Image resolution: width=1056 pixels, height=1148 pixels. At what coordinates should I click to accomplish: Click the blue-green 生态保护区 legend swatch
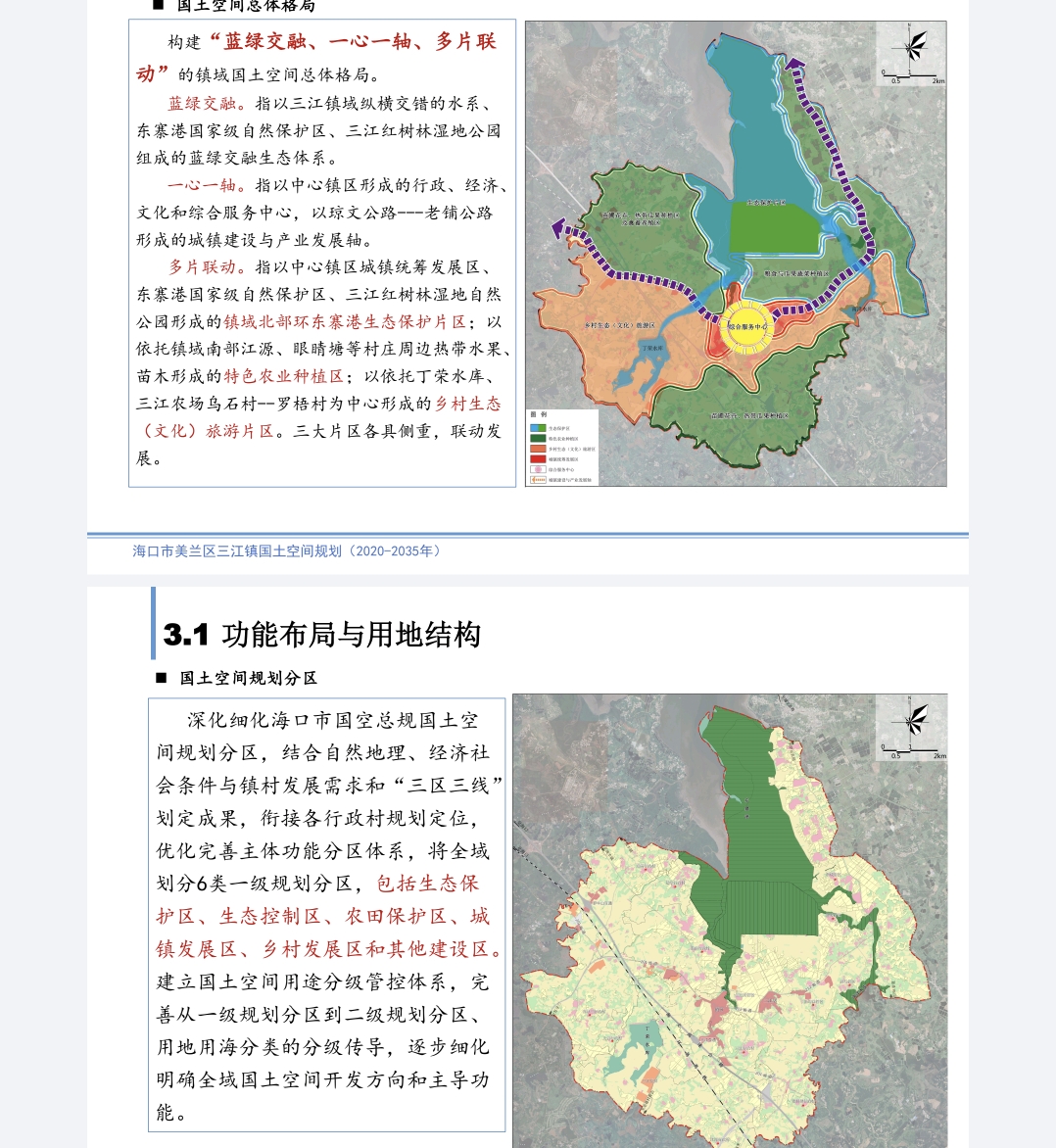[x=538, y=428]
